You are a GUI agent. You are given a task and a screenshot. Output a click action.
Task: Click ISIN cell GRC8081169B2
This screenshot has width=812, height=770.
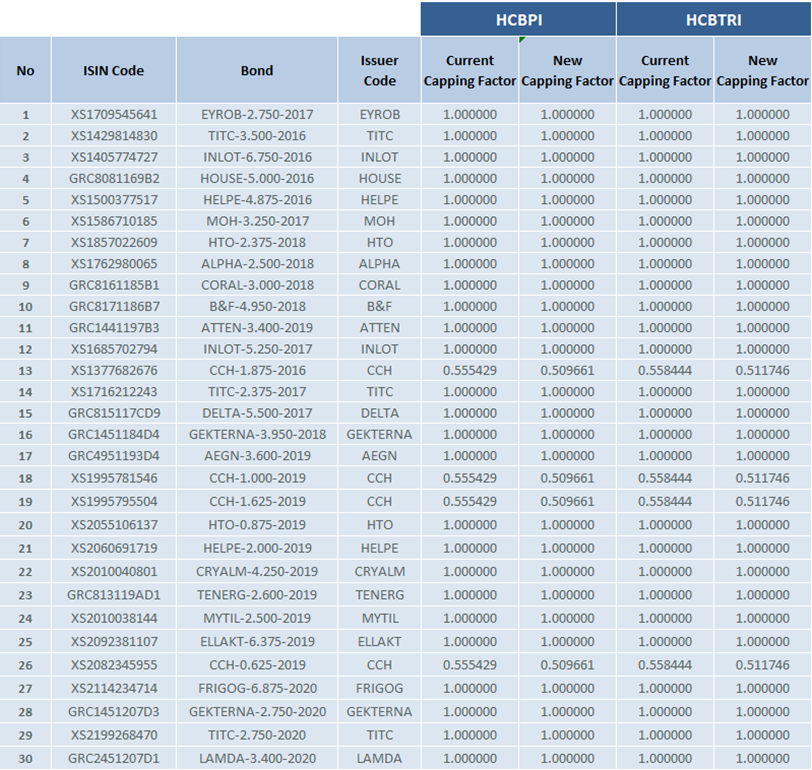click(x=114, y=179)
